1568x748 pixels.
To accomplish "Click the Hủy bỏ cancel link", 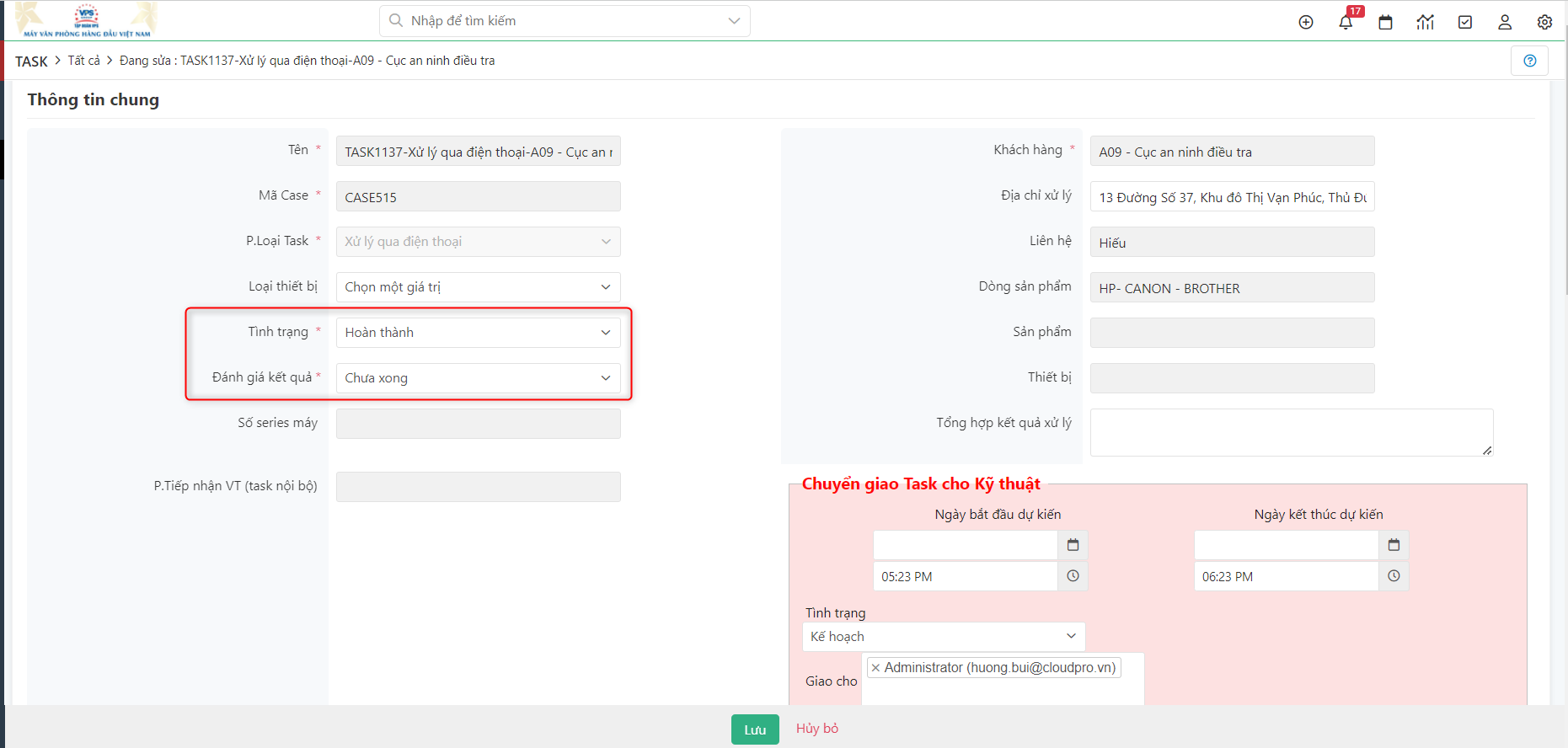I will 817,729.
